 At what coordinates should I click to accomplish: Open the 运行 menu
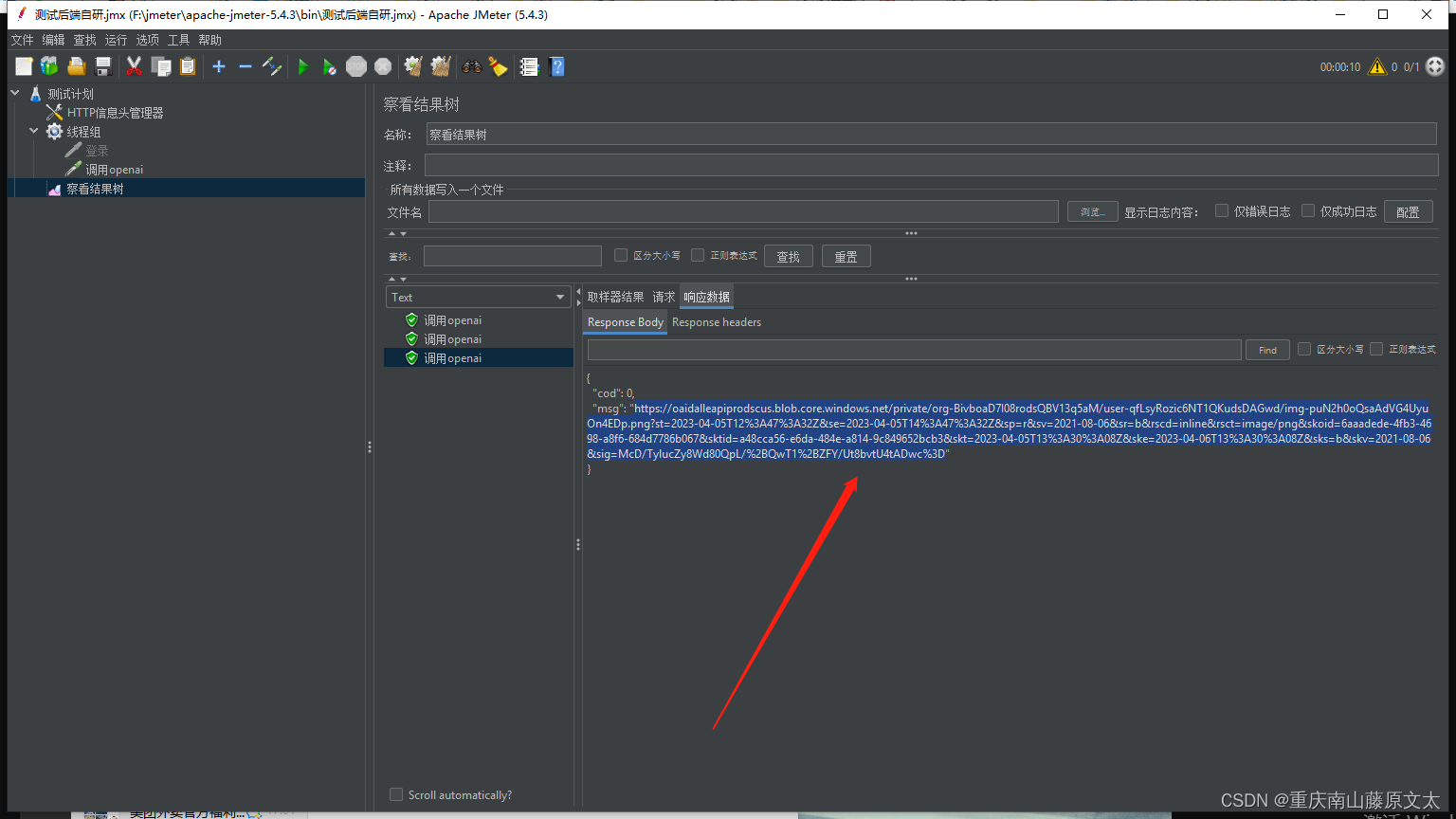pyautogui.click(x=116, y=40)
